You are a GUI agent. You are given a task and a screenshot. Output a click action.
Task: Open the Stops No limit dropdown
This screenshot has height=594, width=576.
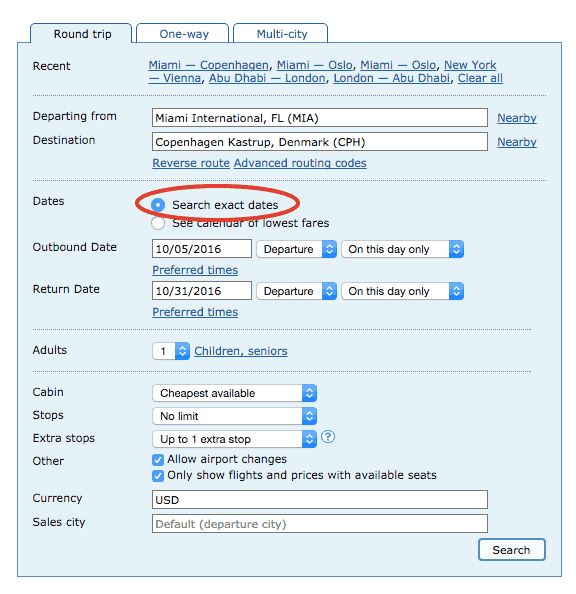[234, 416]
